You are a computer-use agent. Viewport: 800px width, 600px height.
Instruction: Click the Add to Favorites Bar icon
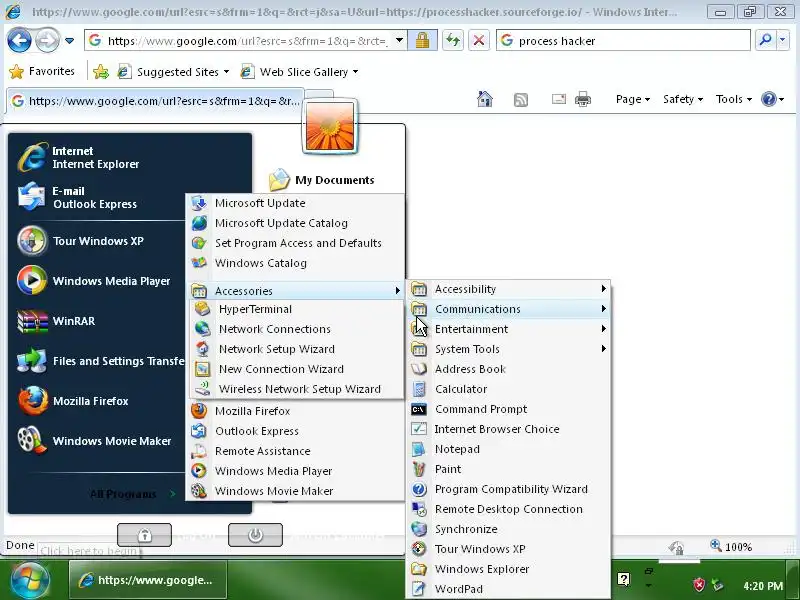pyautogui.click(x=101, y=72)
